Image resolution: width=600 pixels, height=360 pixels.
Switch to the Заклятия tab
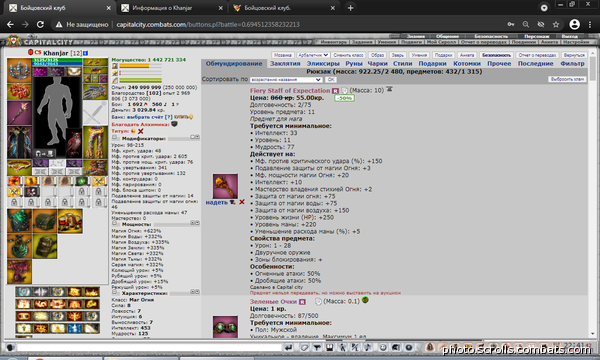click(x=285, y=64)
